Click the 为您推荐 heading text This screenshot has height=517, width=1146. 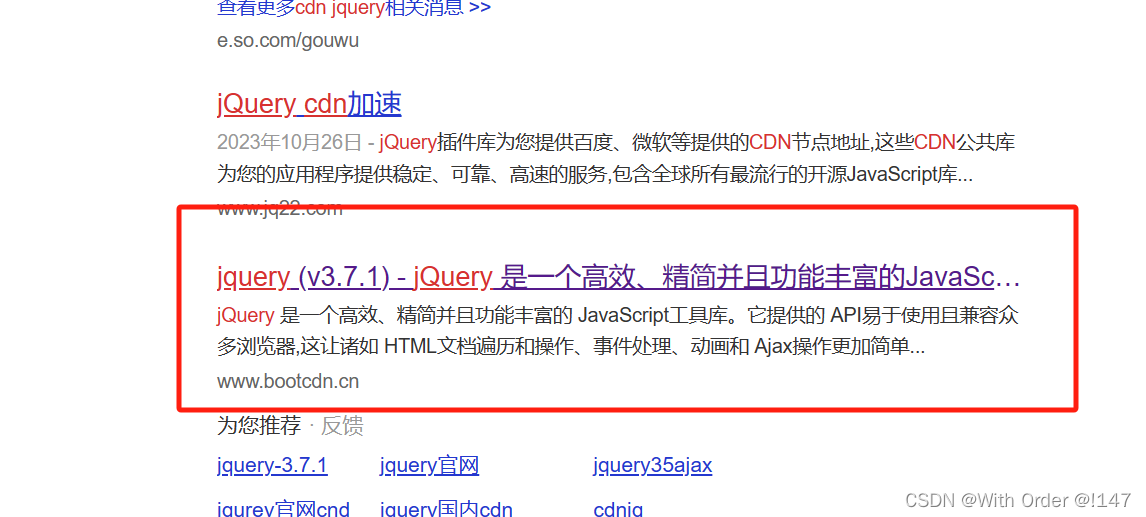click(259, 426)
